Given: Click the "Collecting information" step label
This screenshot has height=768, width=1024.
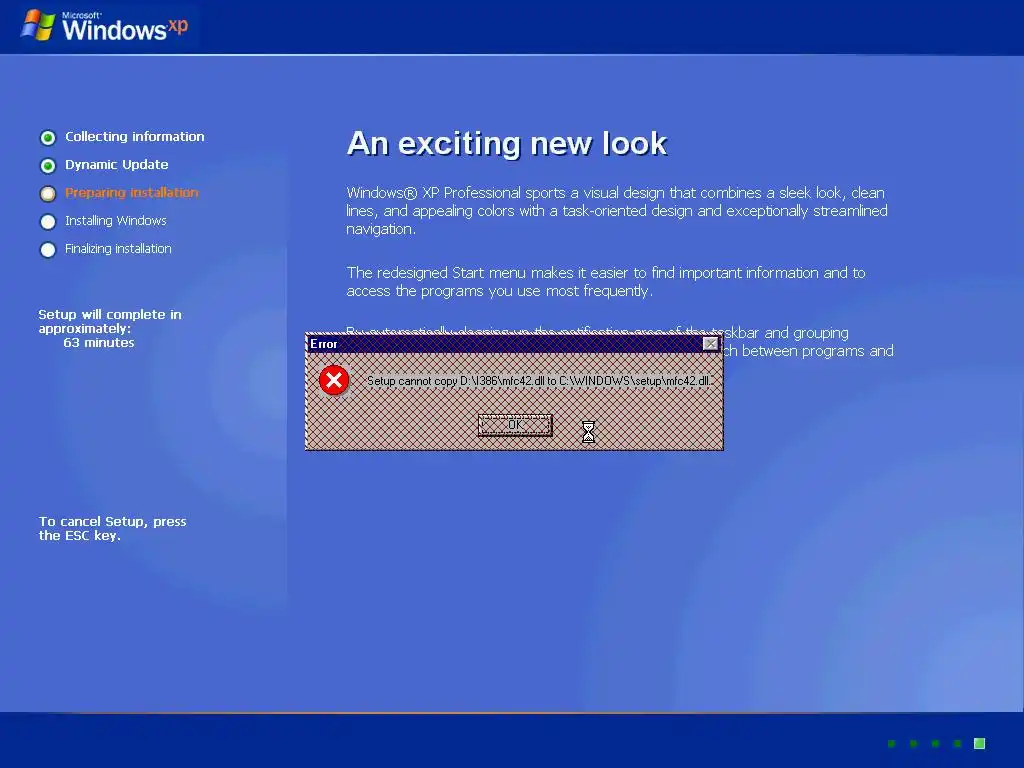Looking at the screenshot, I should coord(135,136).
